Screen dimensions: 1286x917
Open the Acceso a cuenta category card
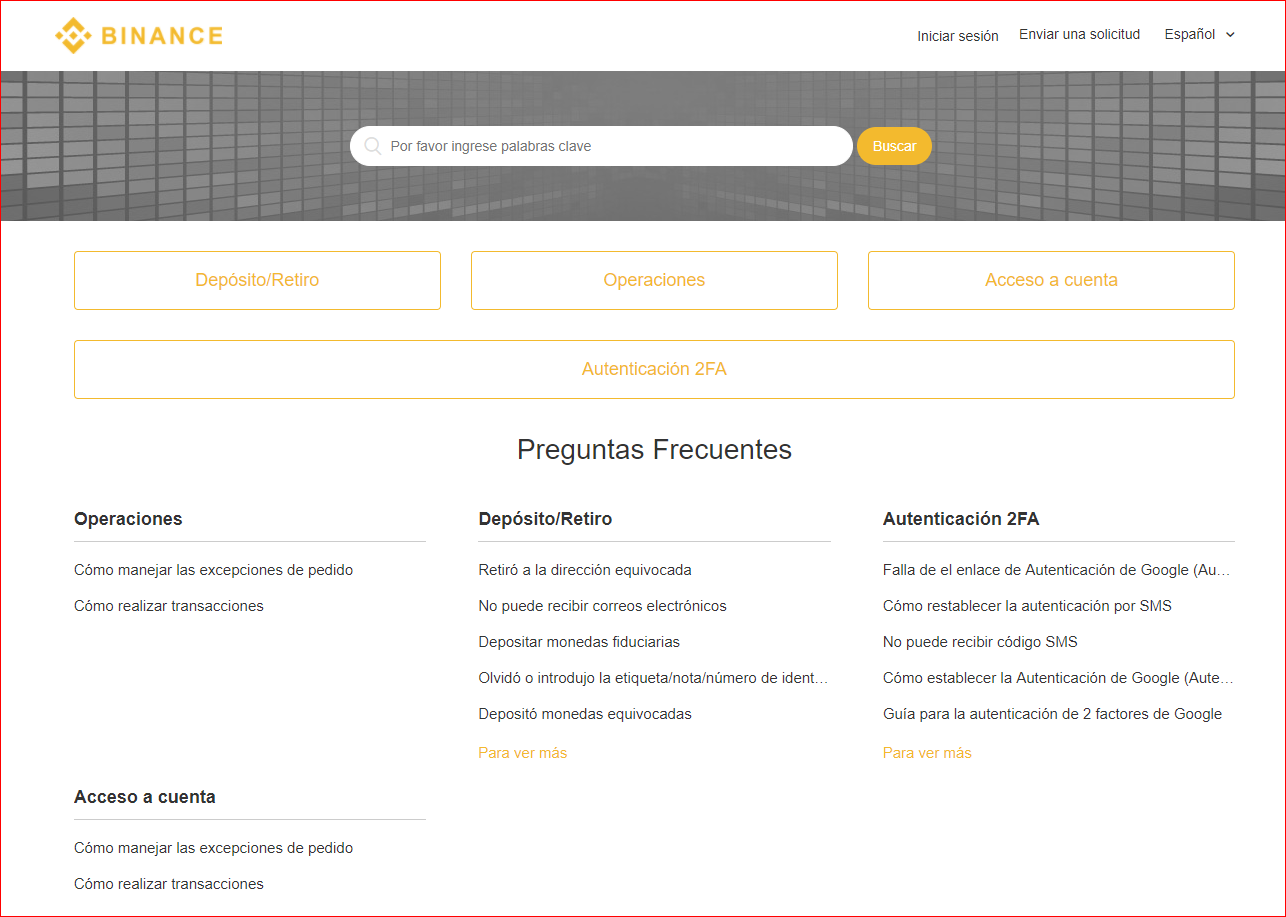[1051, 280]
